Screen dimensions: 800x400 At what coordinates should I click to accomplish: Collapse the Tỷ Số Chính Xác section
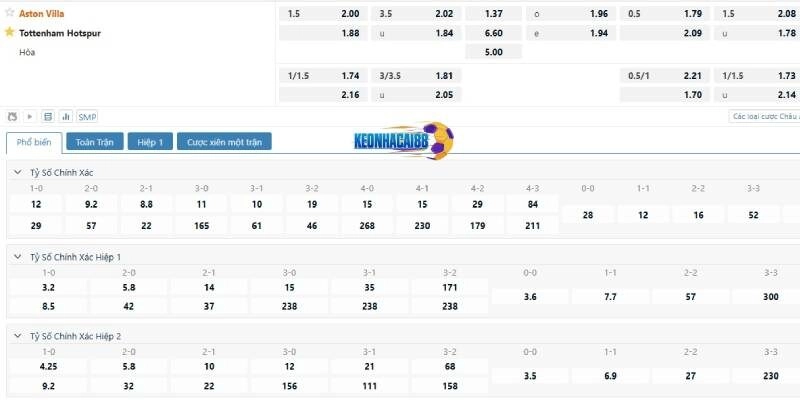click(x=17, y=172)
